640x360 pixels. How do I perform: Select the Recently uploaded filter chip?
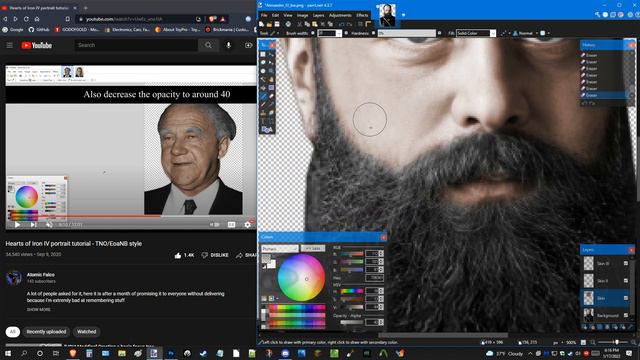pyautogui.click(x=46, y=331)
